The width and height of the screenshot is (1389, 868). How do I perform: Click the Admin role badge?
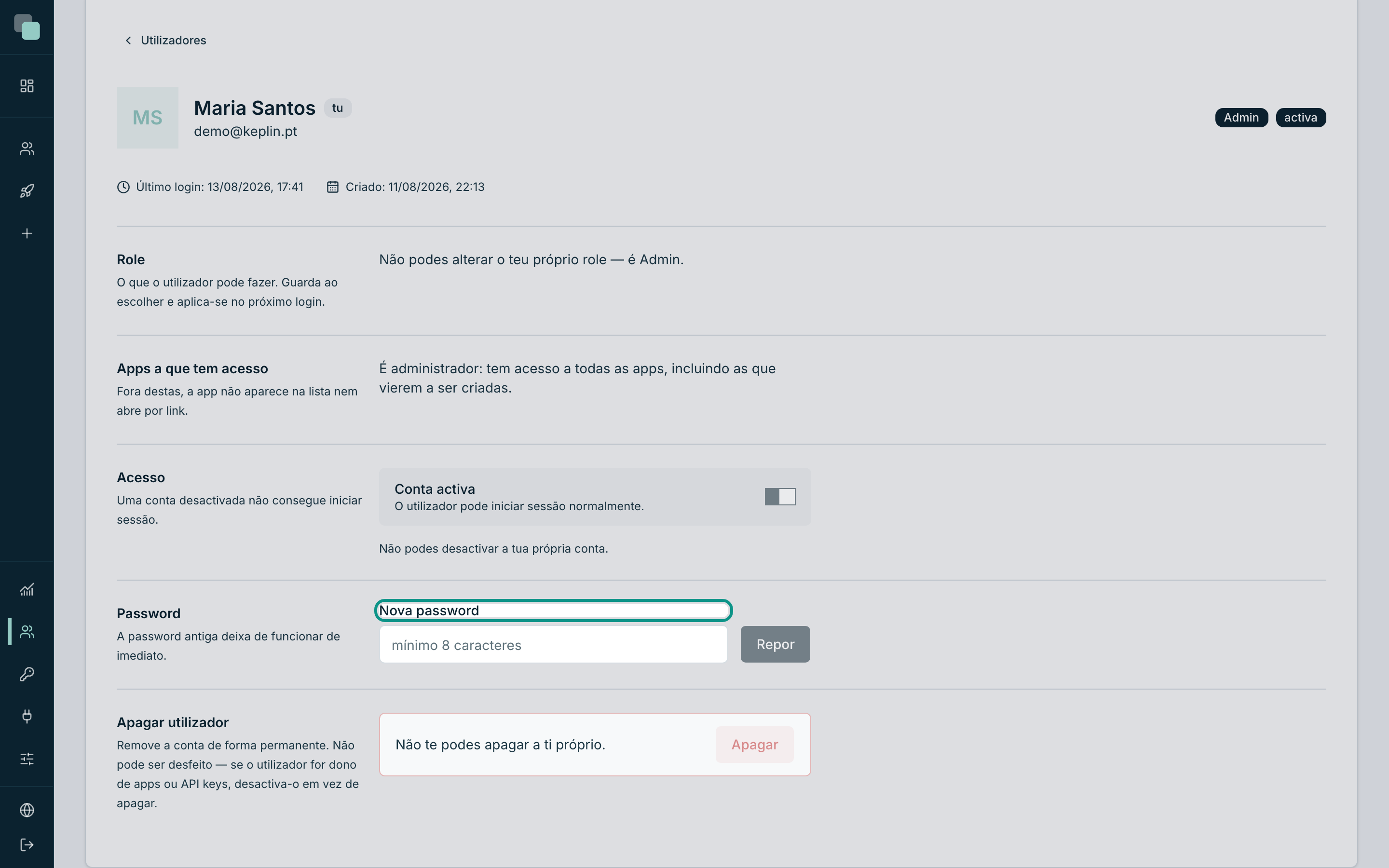click(1241, 118)
